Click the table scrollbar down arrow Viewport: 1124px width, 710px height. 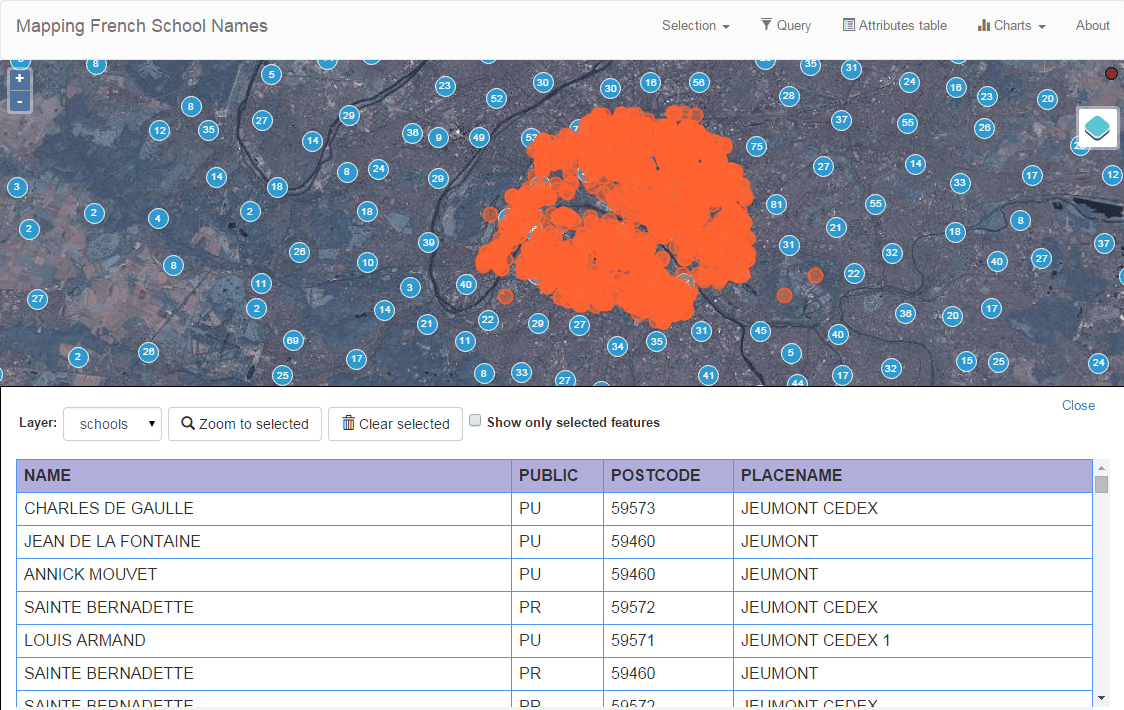coord(1101,697)
